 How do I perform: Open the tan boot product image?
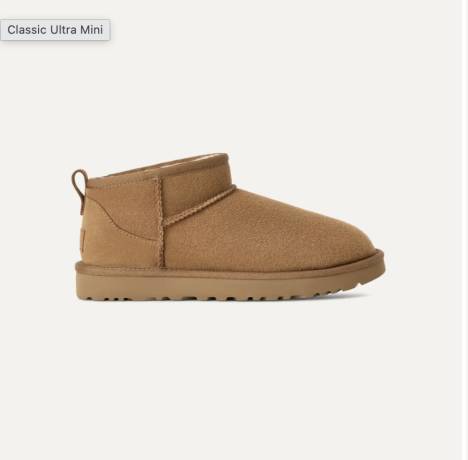[228, 227]
